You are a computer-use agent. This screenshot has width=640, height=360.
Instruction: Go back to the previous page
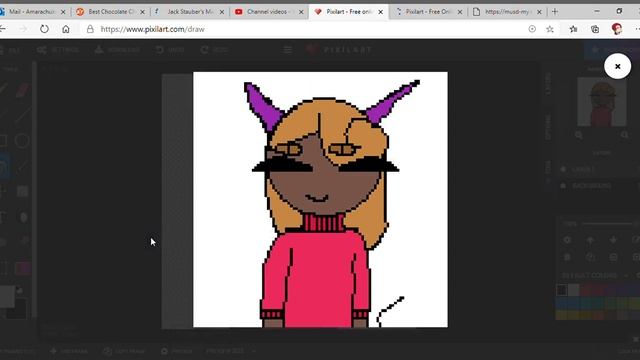pos(2,29)
